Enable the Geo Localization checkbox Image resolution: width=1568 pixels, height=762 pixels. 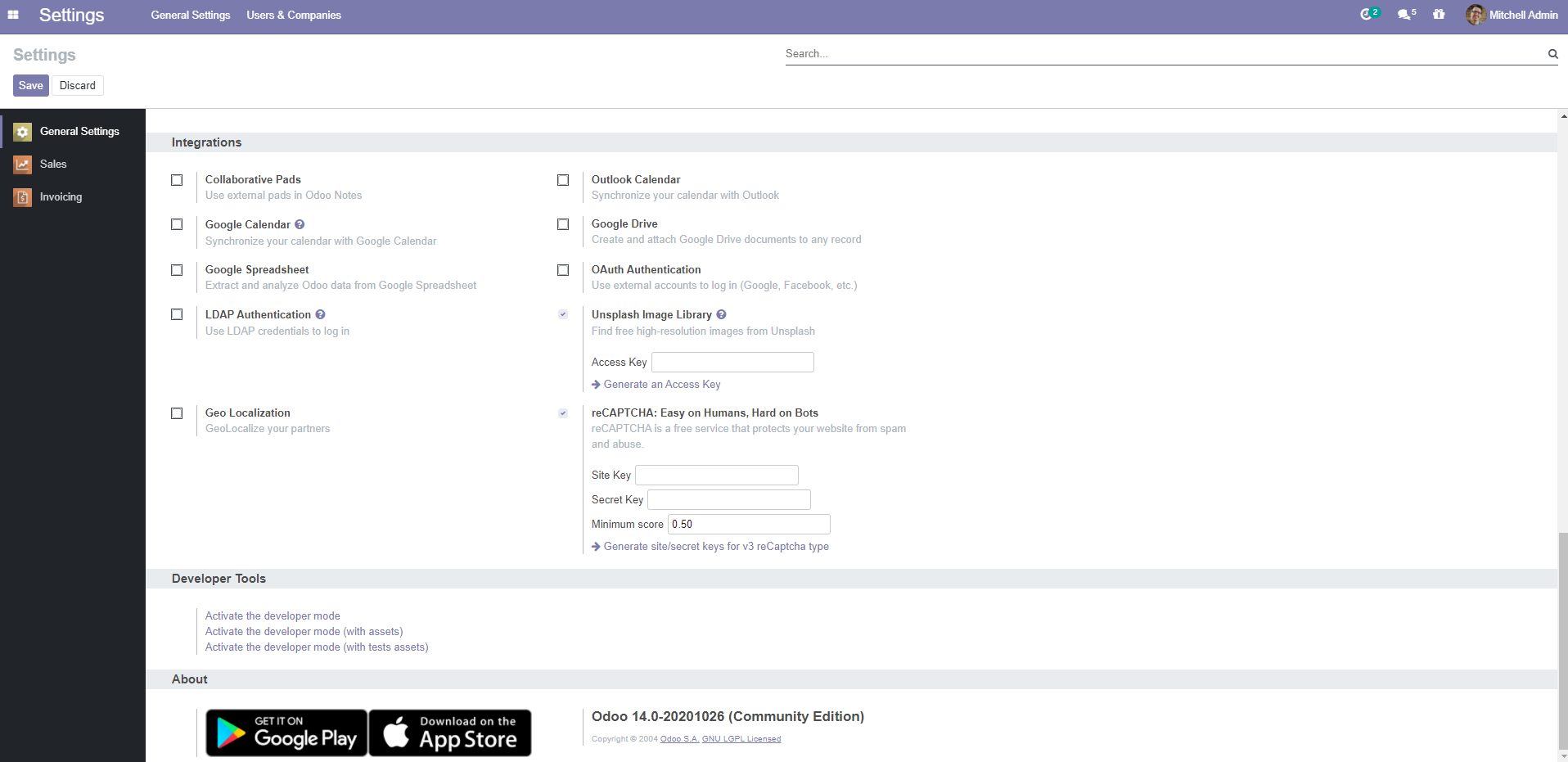coord(177,413)
